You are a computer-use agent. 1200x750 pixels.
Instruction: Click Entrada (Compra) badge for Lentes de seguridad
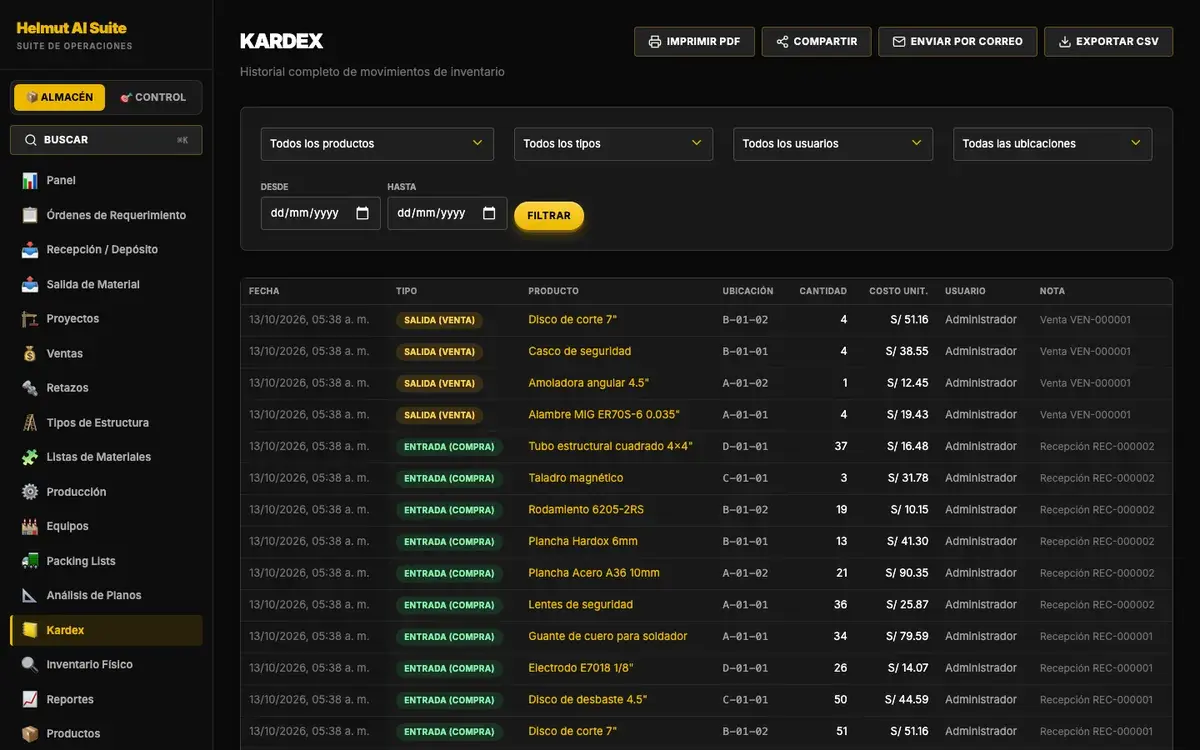point(449,605)
